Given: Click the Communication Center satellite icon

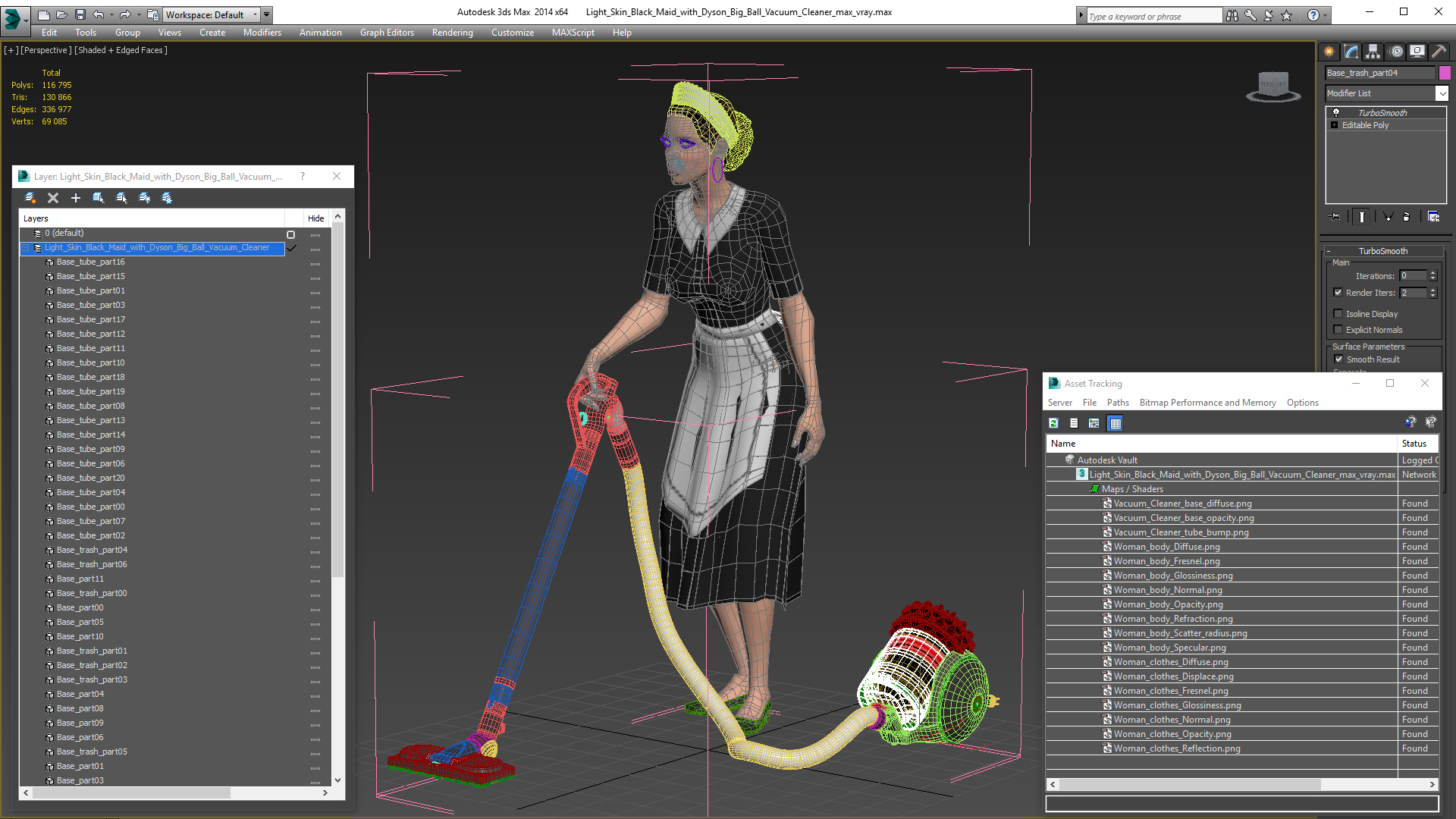Looking at the screenshot, I should (1269, 15).
